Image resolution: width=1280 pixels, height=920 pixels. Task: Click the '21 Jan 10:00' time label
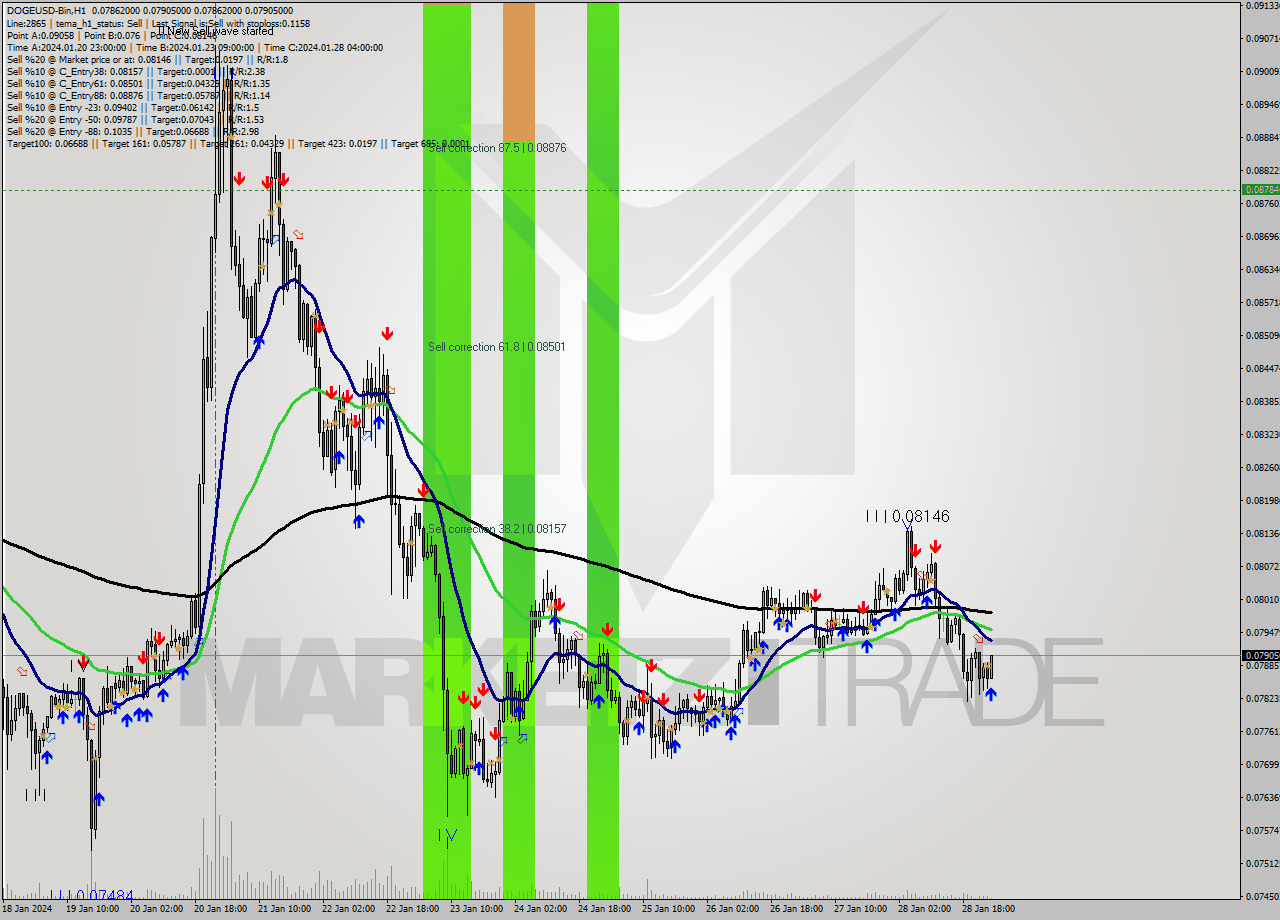284,909
